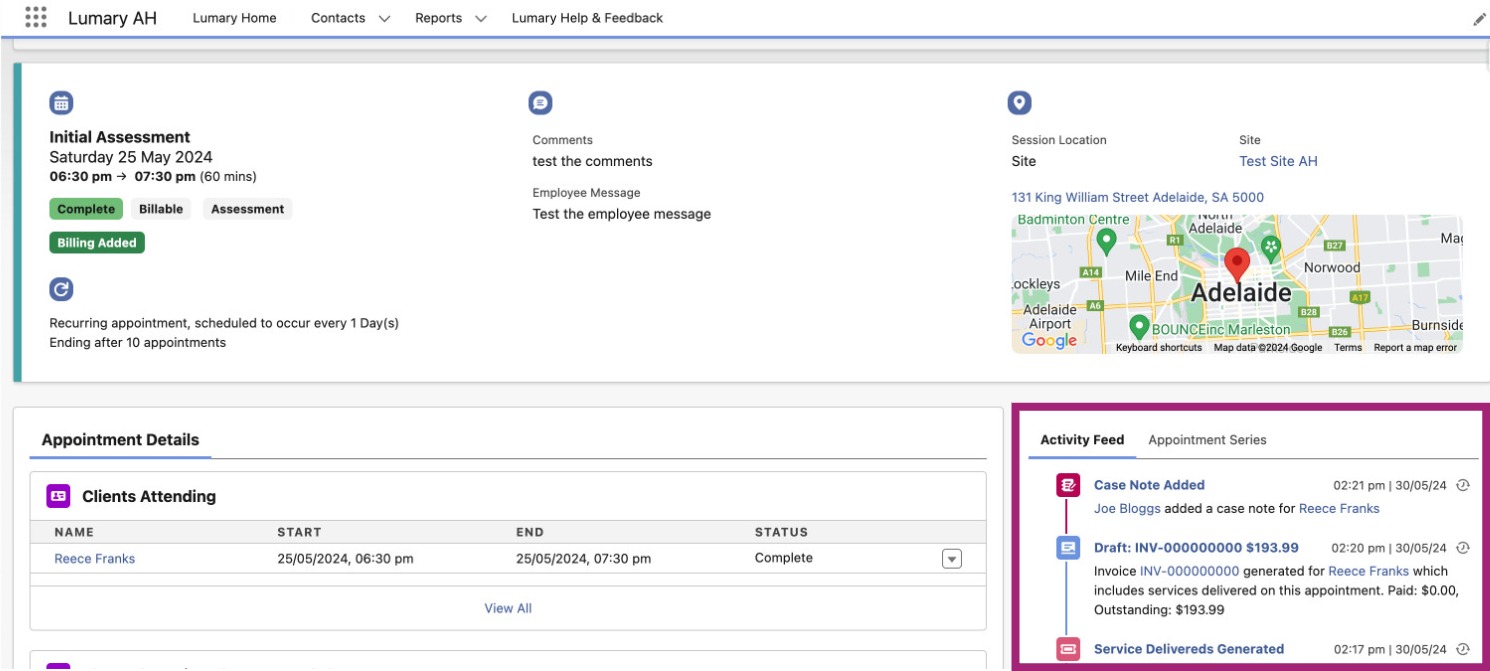Screen dimensions: 1490x671
Task: Click the invoice icon next to Draft INV-000000000
Action: click(1066, 547)
